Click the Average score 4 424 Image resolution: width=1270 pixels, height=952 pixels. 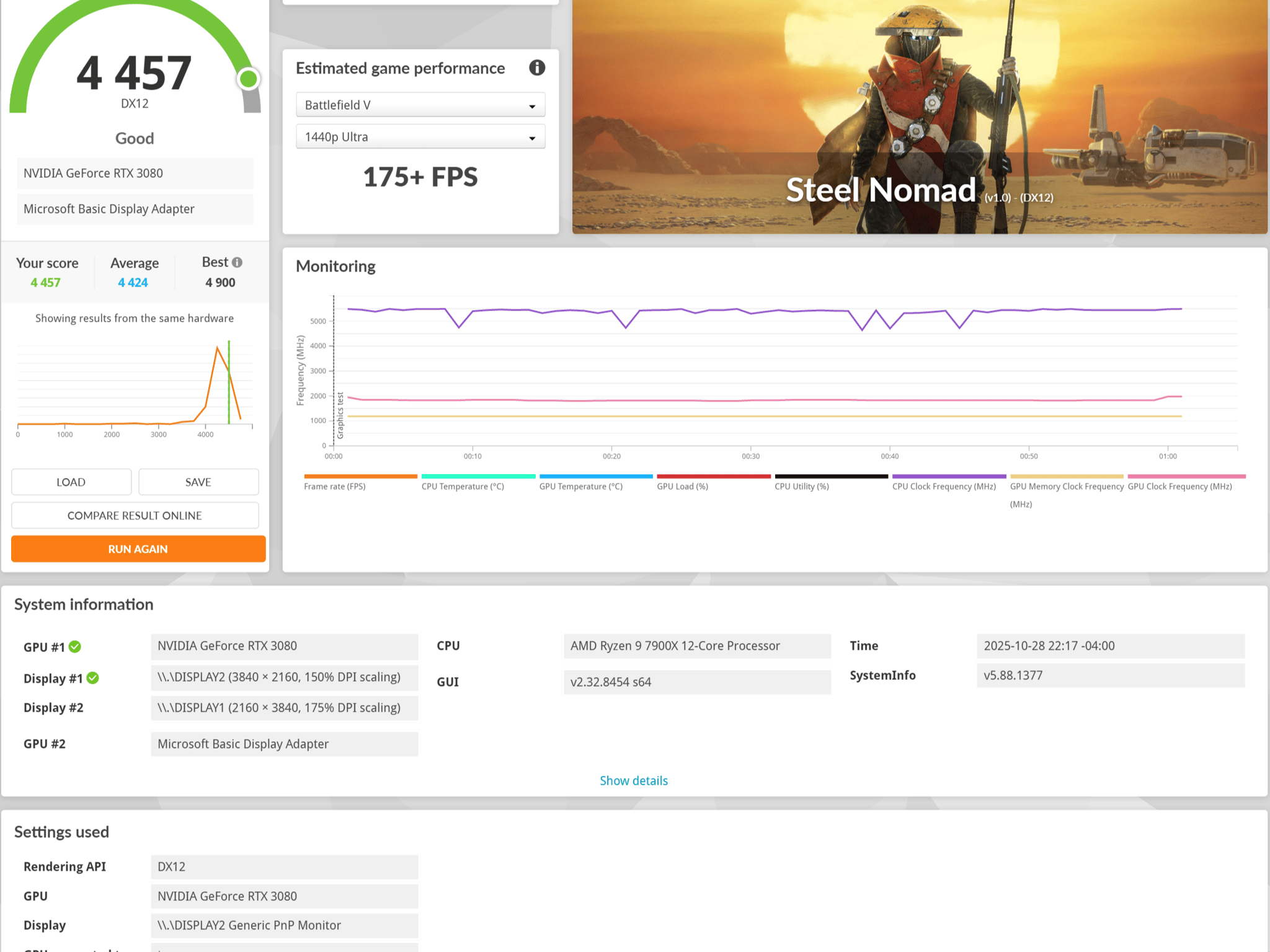133,283
